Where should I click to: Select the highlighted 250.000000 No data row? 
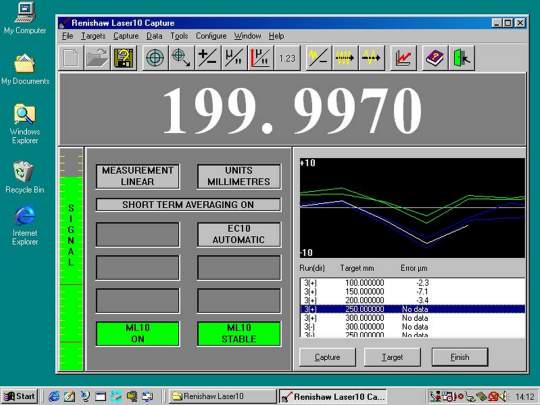click(x=412, y=309)
